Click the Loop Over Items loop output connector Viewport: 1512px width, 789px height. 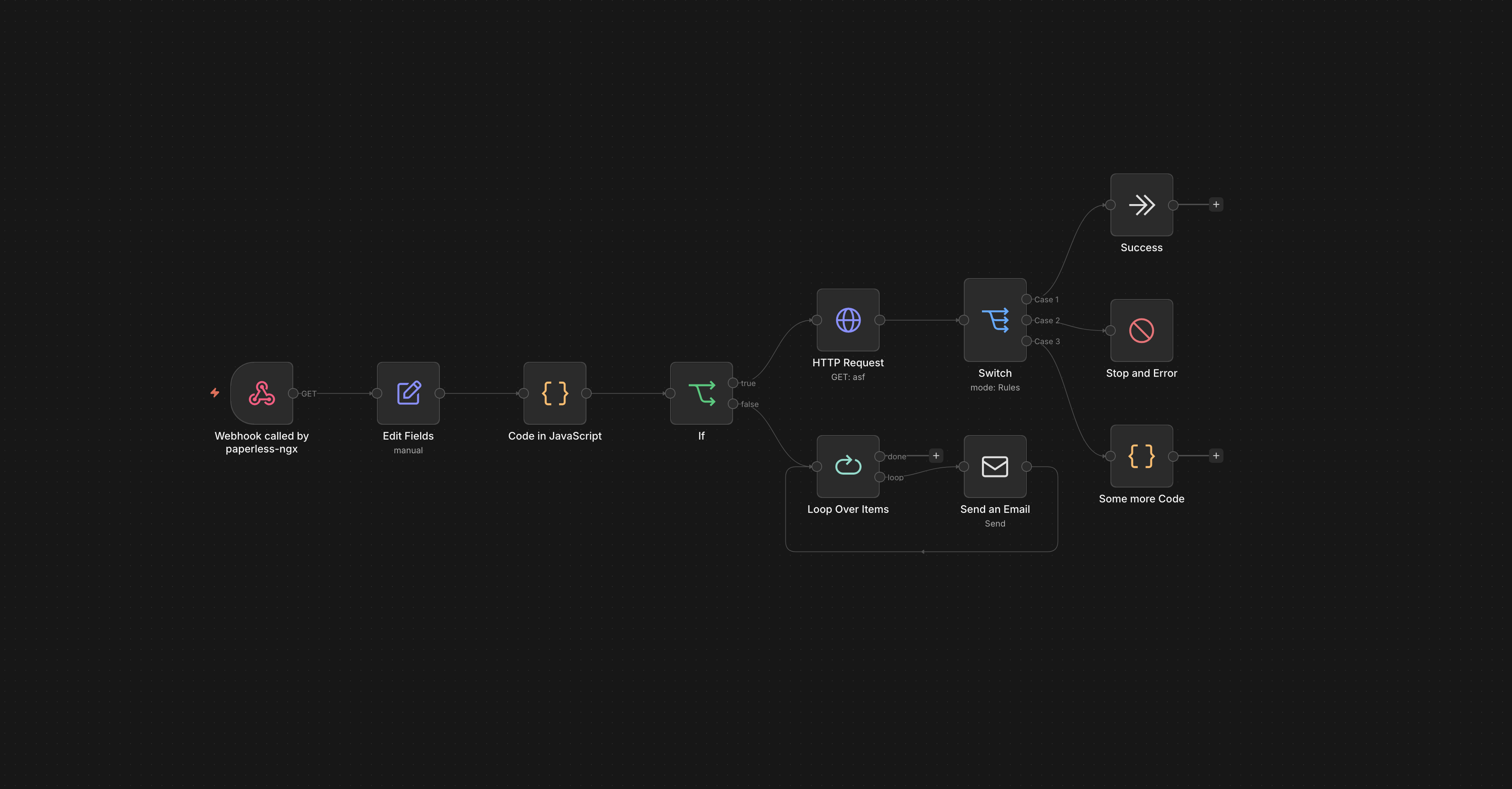click(x=880, y=477)
